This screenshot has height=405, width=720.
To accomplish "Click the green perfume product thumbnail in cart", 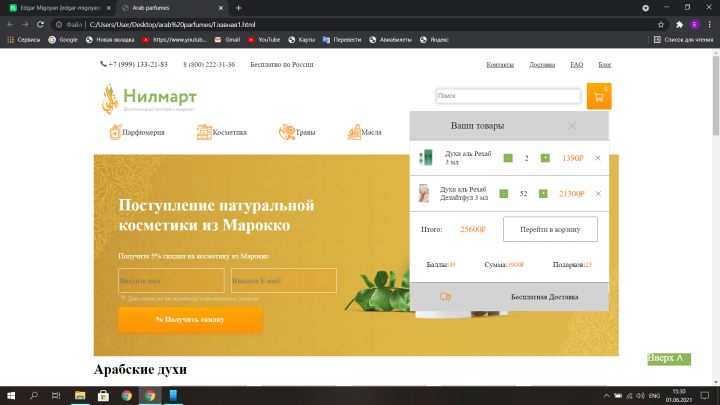I will click(x=426, y=158).
